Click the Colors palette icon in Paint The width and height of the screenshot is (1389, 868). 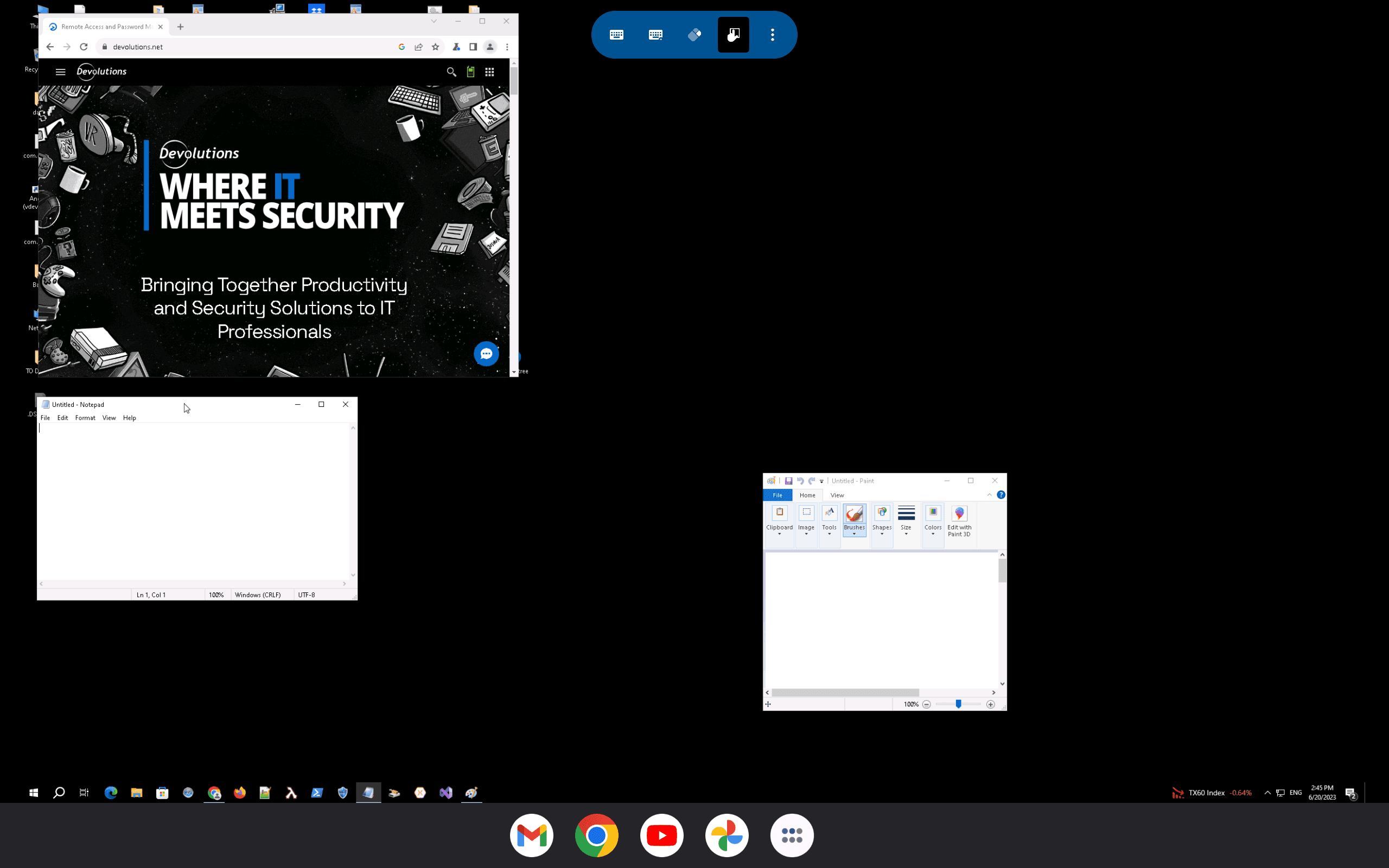point(933,513)
